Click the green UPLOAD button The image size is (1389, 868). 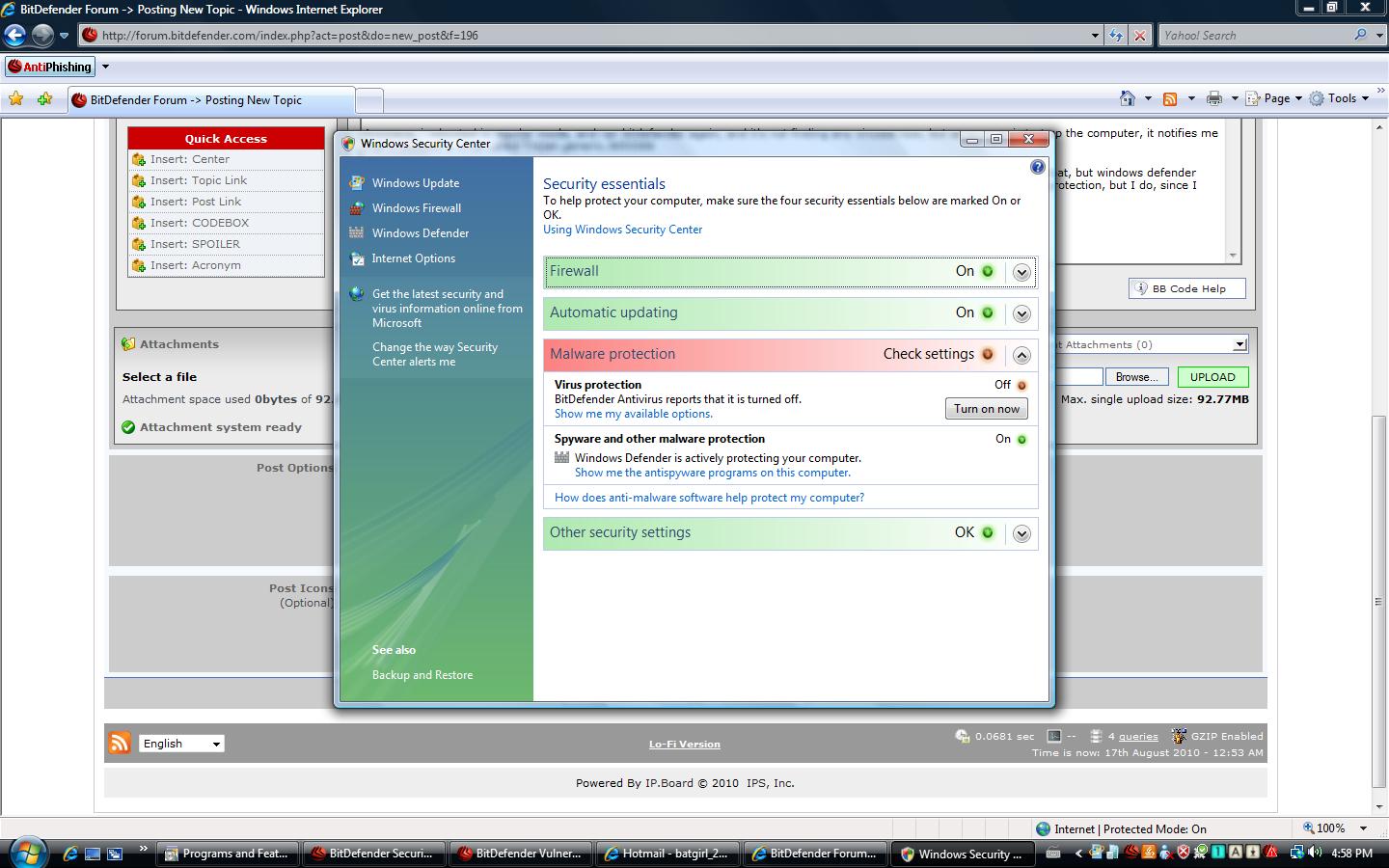pos(1212,377)
